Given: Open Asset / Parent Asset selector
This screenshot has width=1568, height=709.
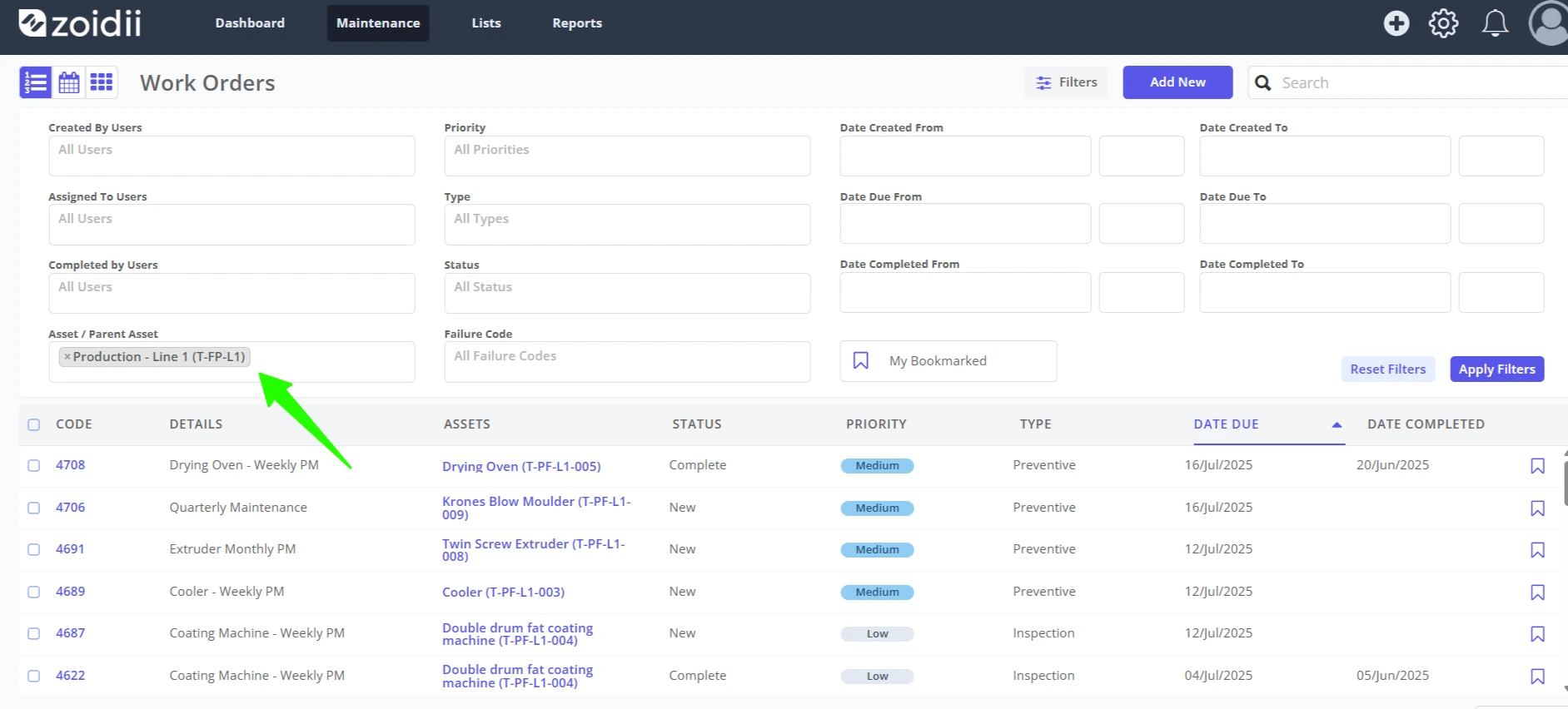Looking at the screenshot, I should (x=231, y=362).
